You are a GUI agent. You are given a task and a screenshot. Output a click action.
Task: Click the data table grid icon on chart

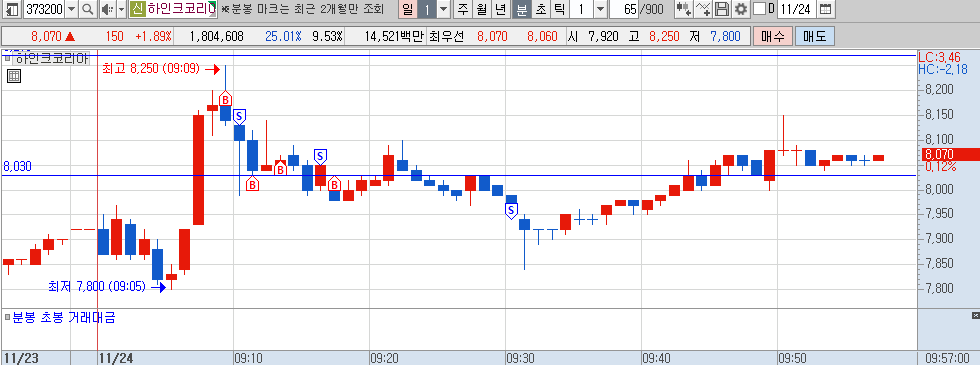click(14, 77)
